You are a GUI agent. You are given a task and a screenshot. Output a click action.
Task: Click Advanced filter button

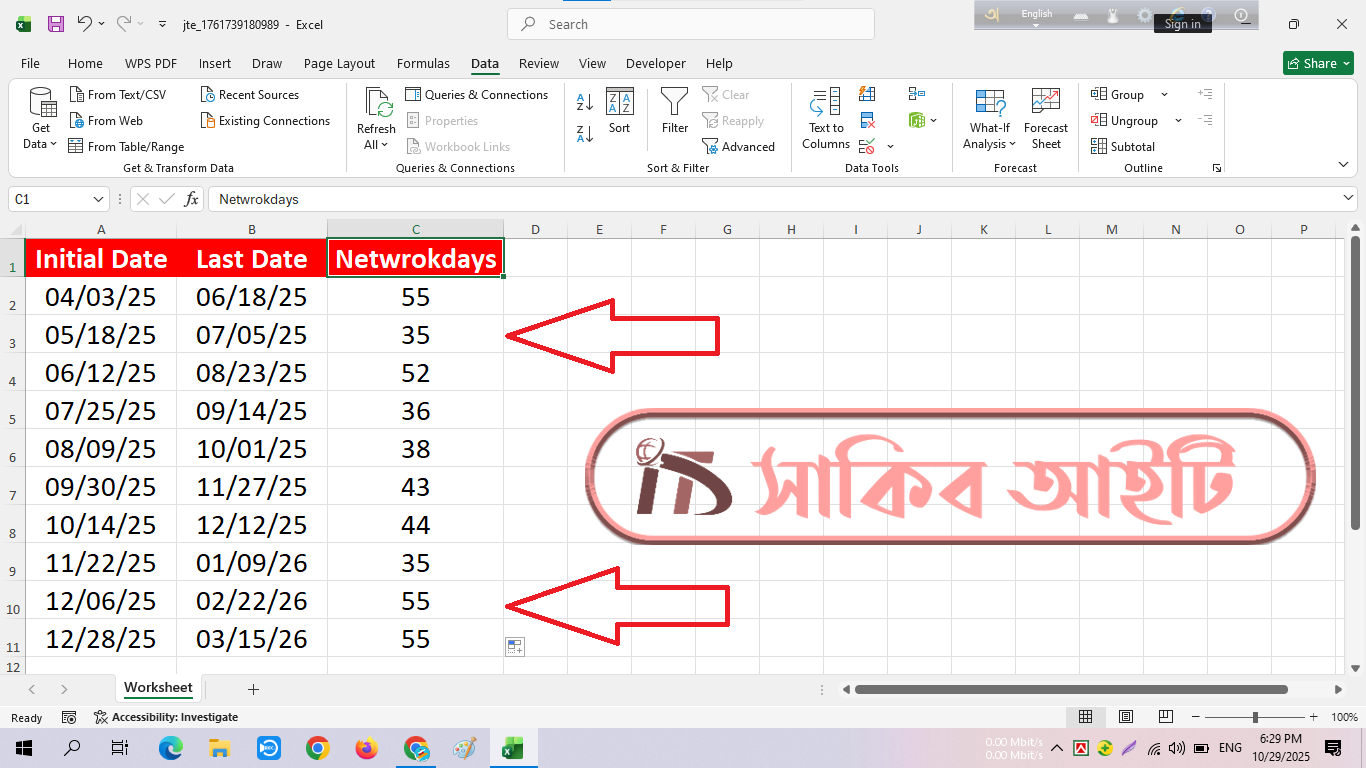(x=739, y=147)
